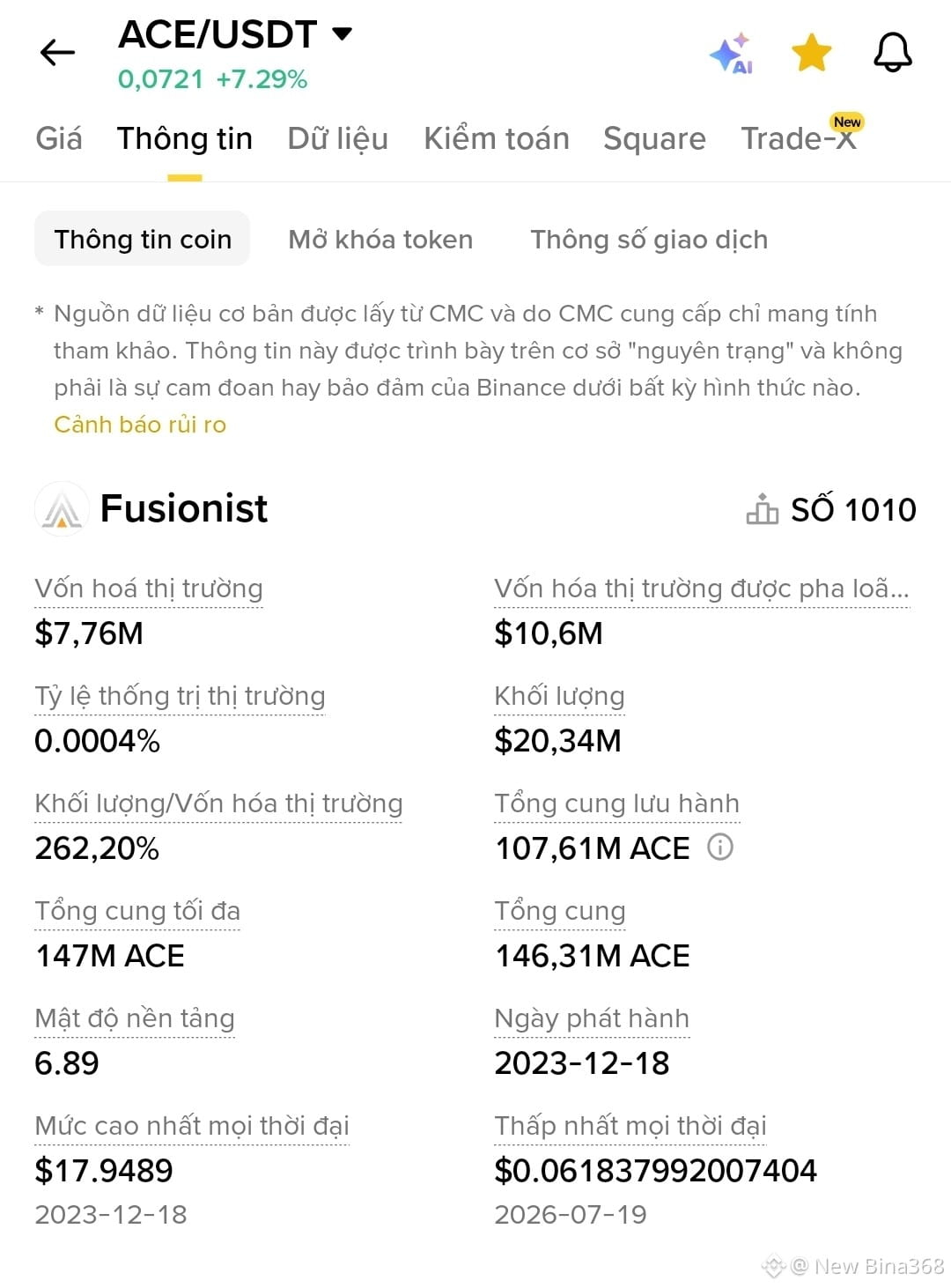Open price alerts via bell icon
This screenshot has height=1288, width=951.
tap(892, 53)
